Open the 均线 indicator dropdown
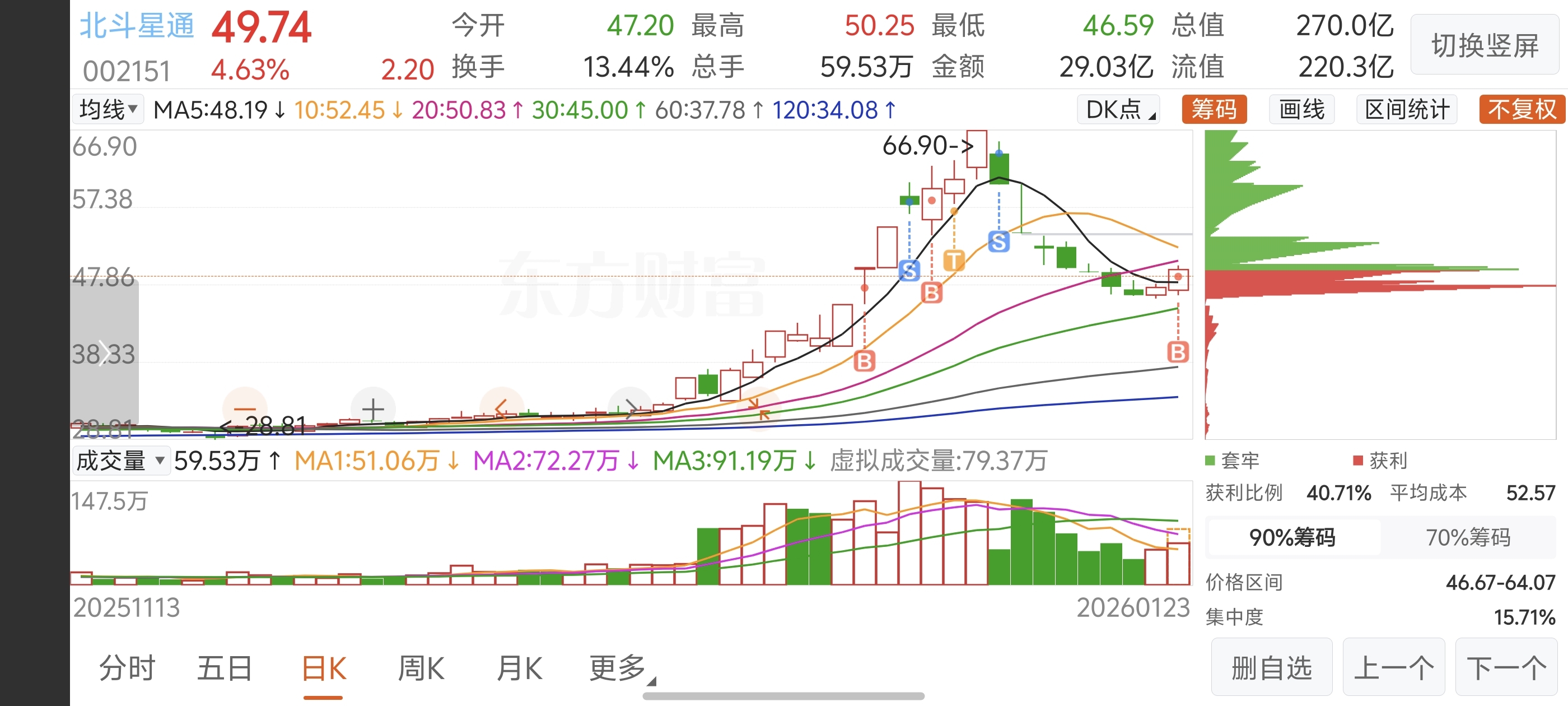Image resolution: width=1568 pixels, height=706 pixels. 108,110
